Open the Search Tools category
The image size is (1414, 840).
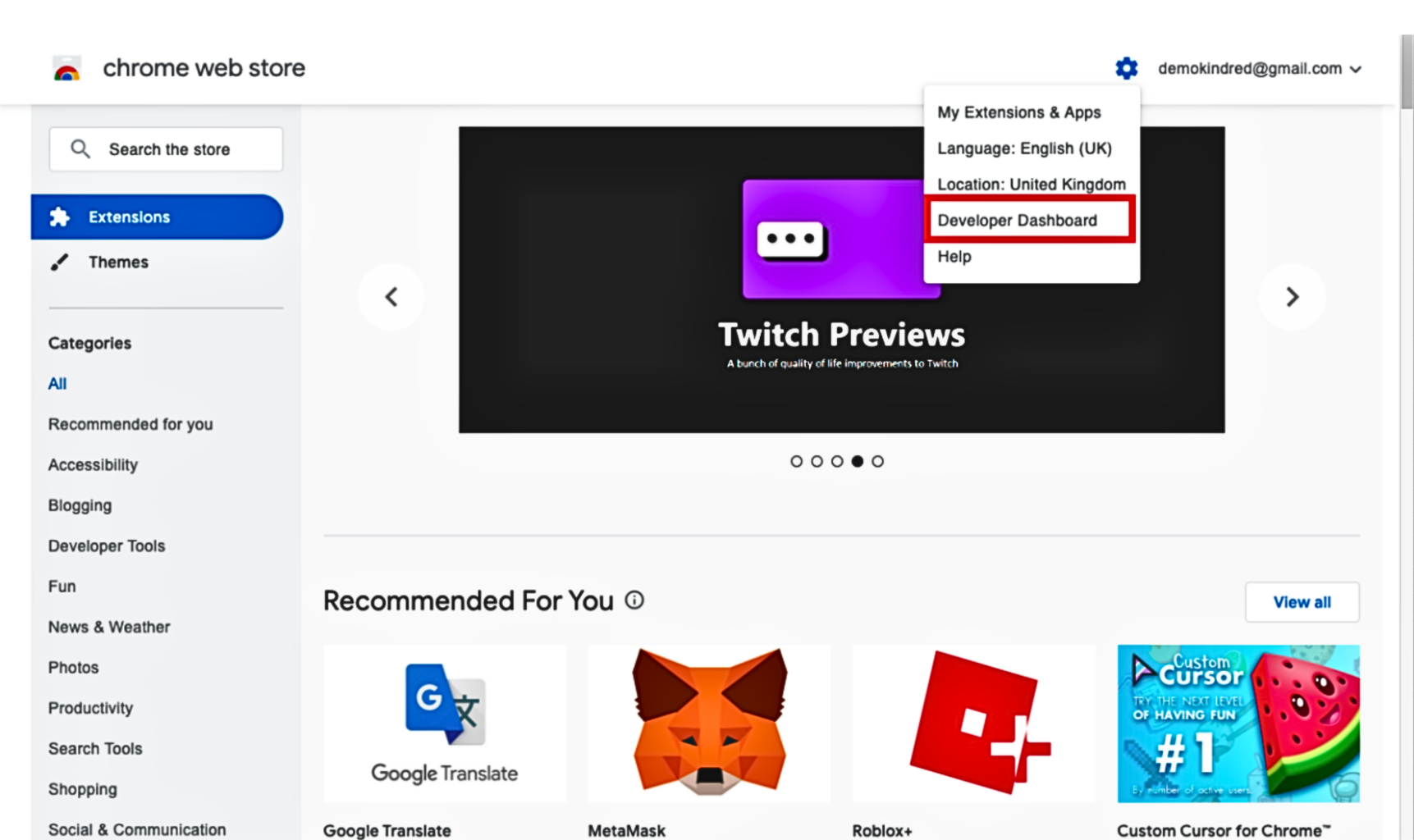click(95, 748)
